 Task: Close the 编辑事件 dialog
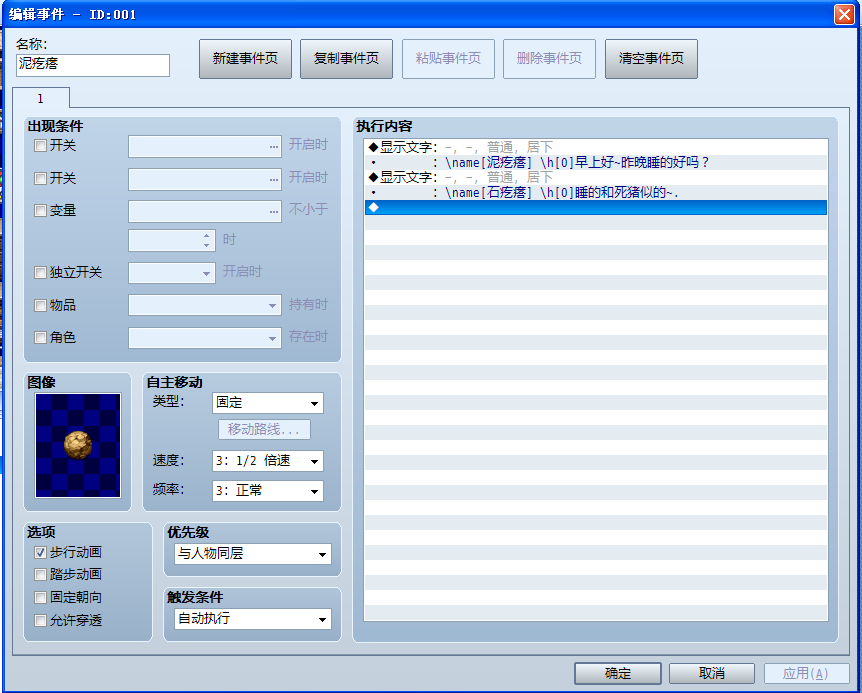click(x=844, y=14)
